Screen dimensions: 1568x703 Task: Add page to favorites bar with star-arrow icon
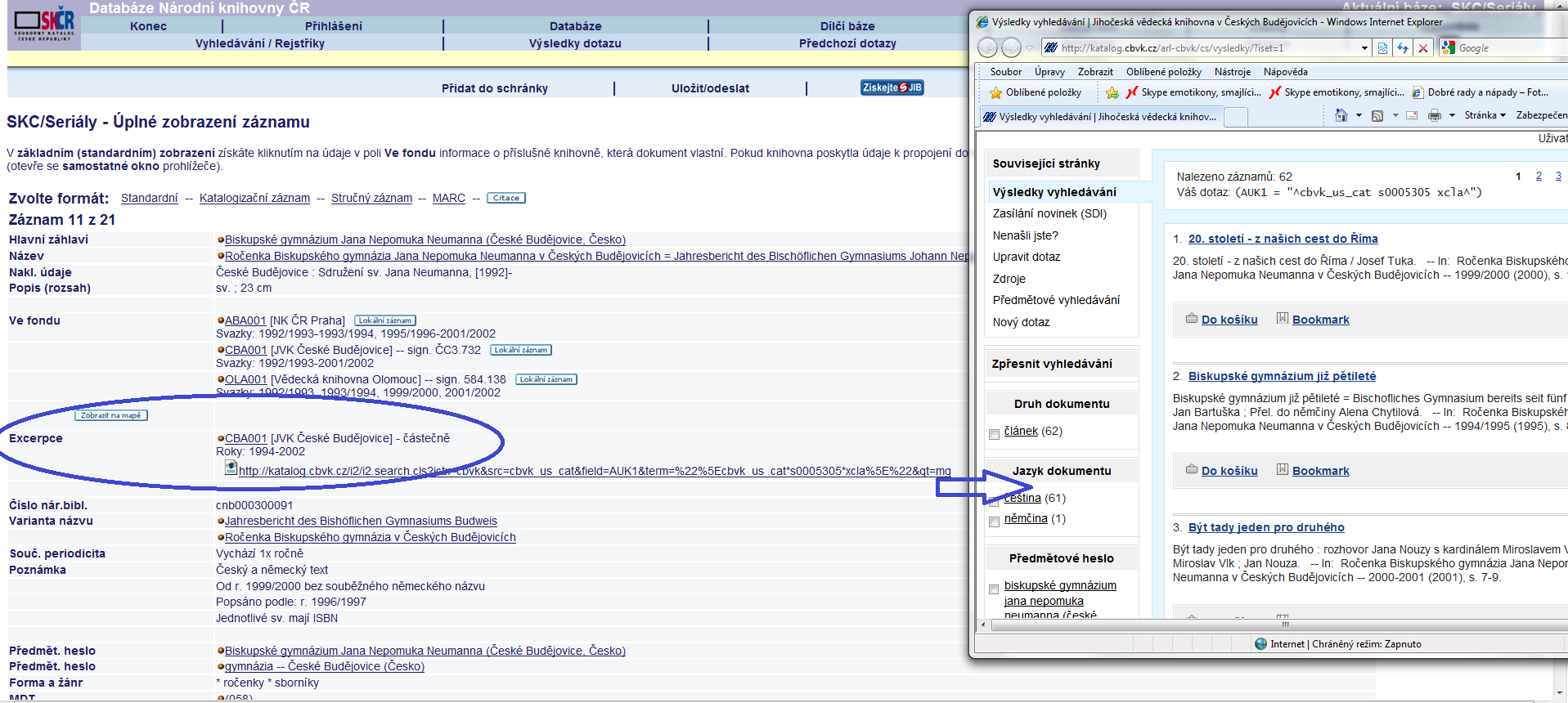coord(1112,92)
